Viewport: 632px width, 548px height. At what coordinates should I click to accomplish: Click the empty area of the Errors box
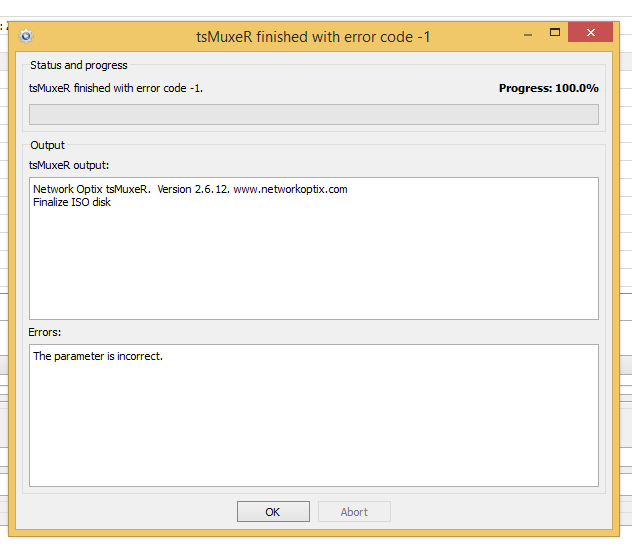coord(313,430)
